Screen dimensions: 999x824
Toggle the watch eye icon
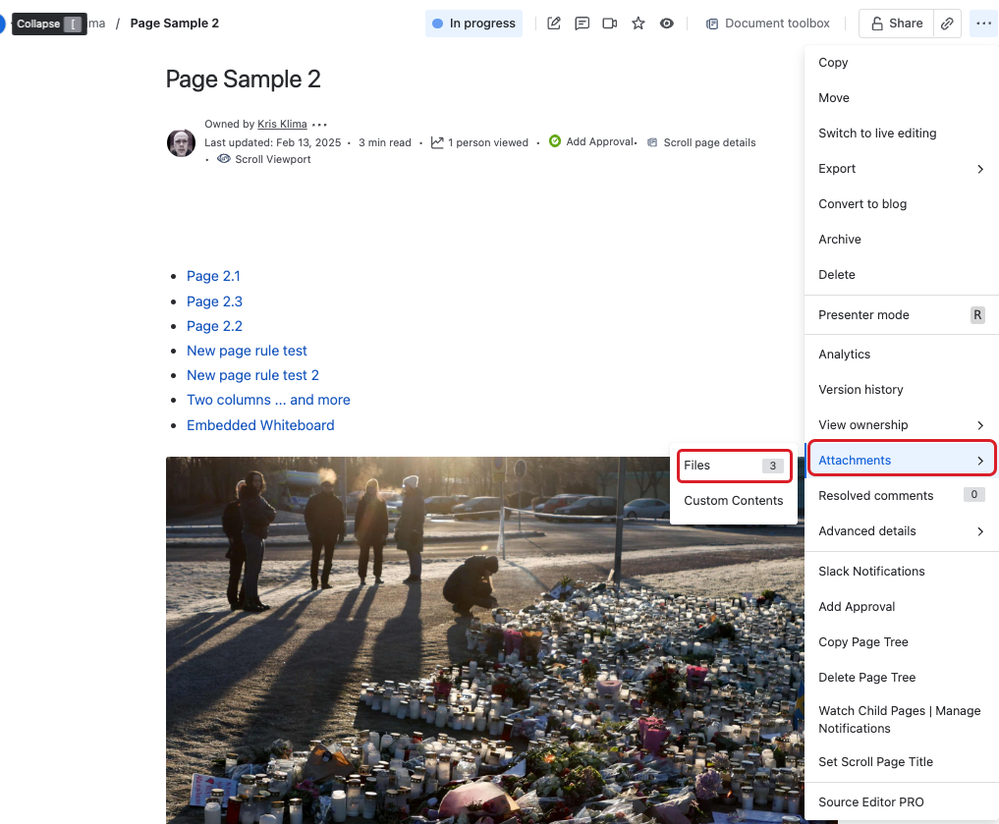click(666, 24)
